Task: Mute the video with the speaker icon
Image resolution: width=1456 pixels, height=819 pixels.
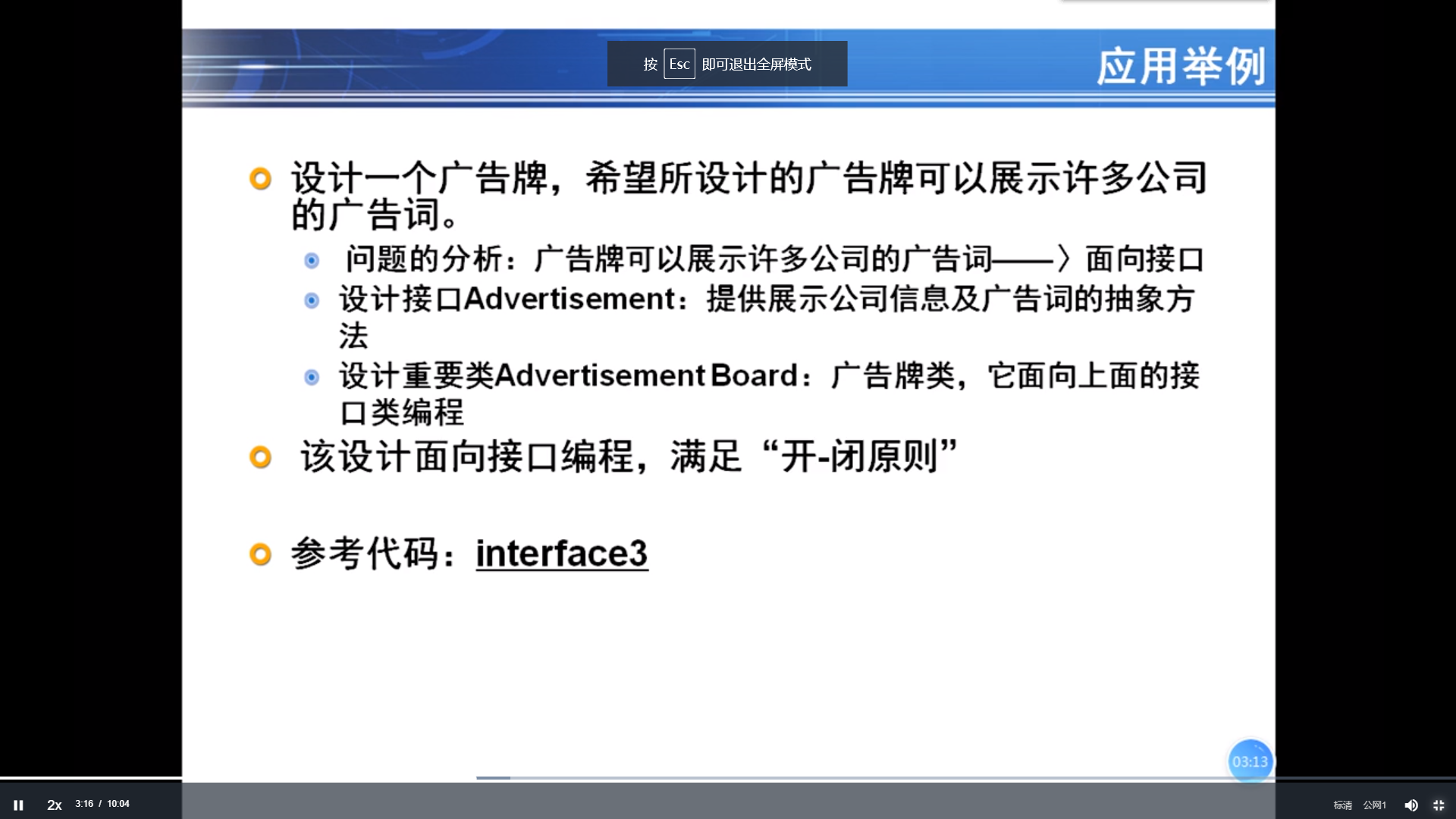Action: point(1410,805)
